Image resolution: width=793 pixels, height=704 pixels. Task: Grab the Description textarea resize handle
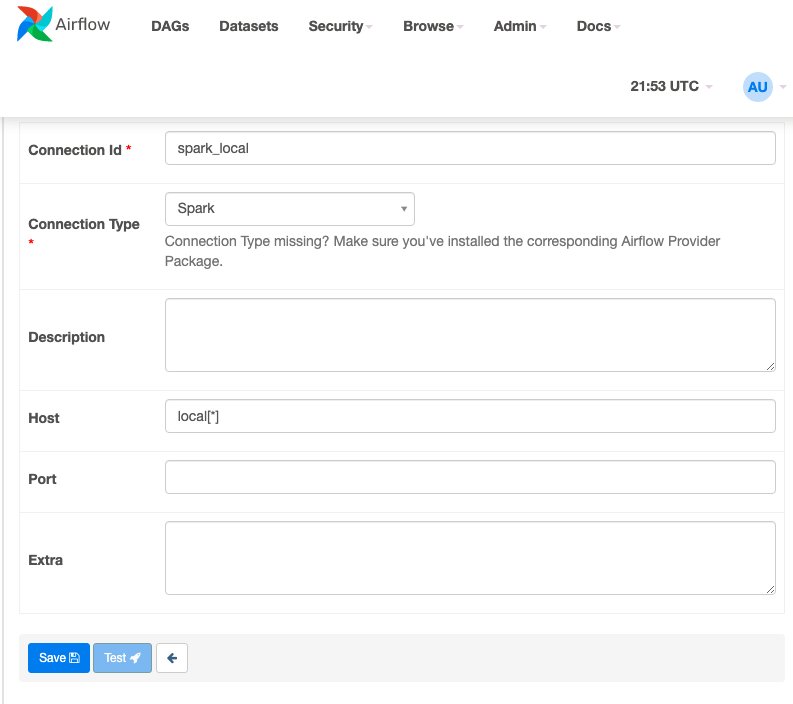(x=770, y=367)
